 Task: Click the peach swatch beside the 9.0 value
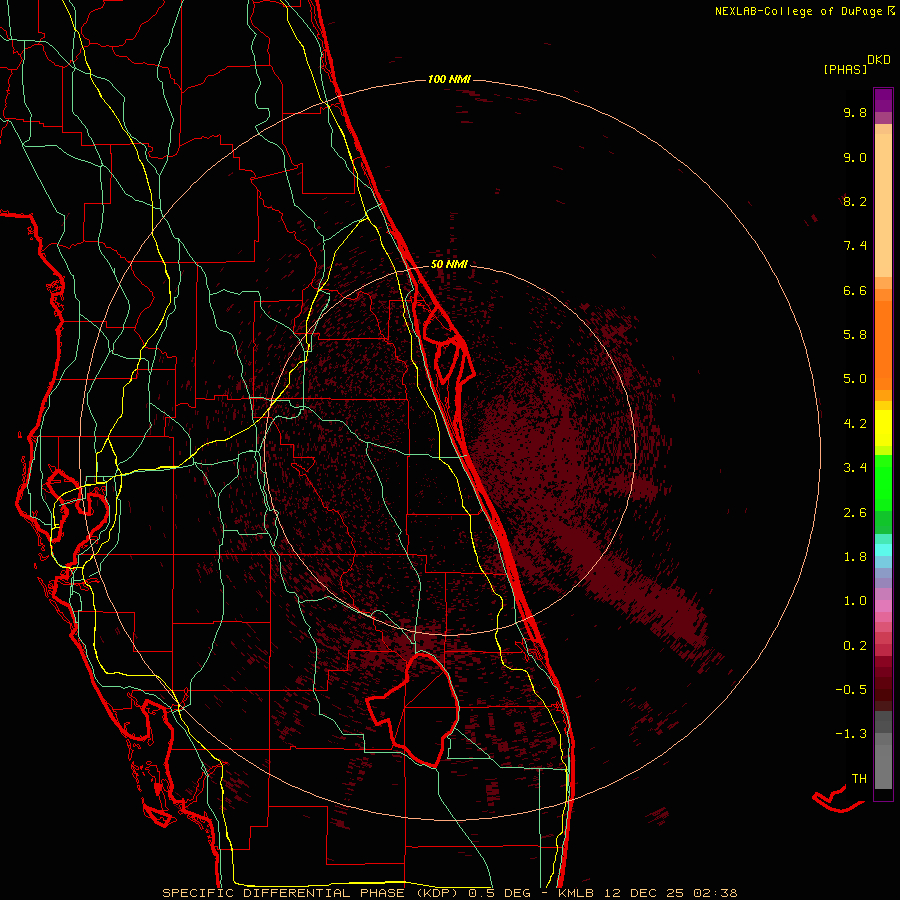pos(883,157)
